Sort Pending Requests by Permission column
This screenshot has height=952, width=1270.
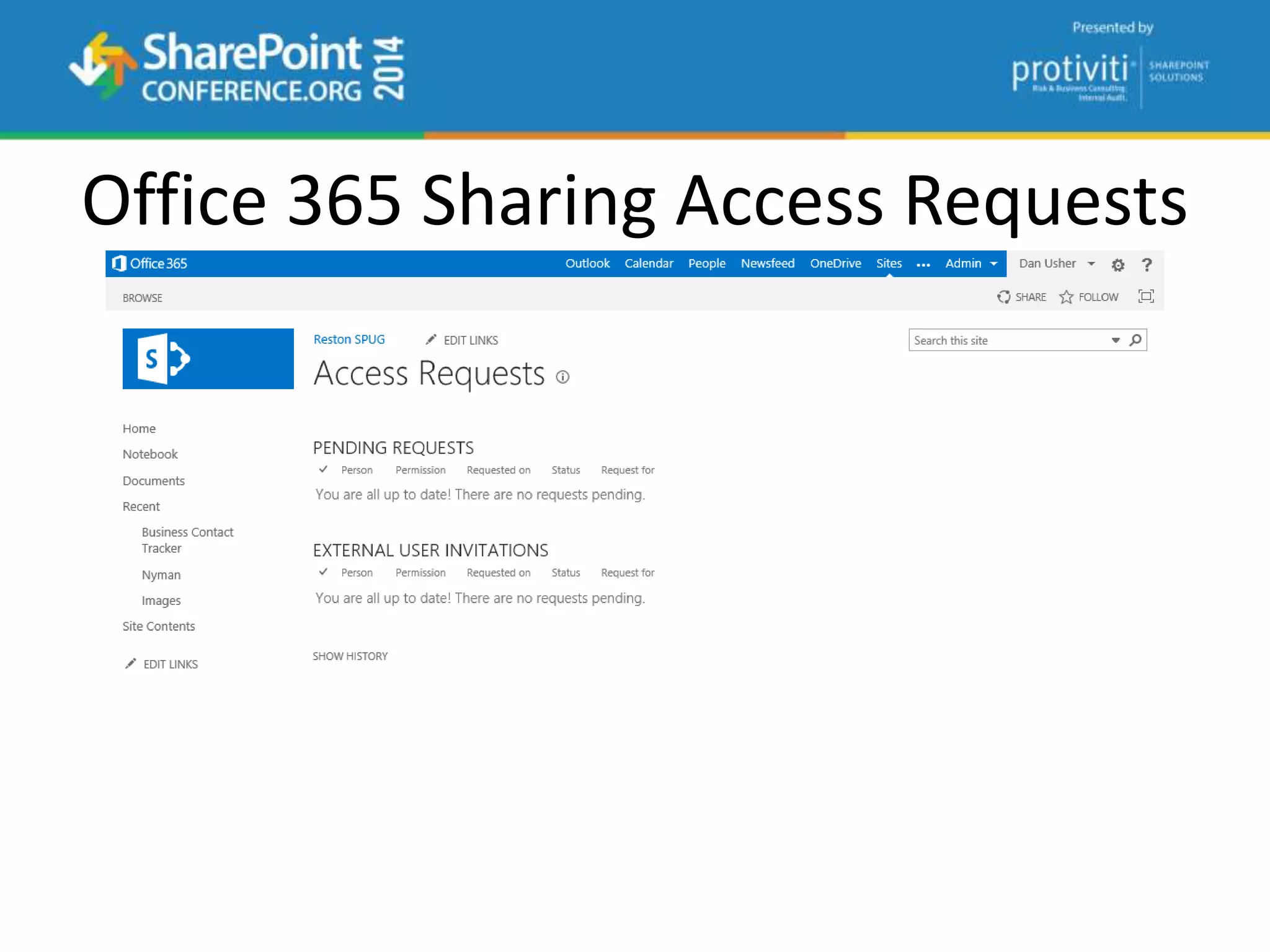(x=420, y=470)
